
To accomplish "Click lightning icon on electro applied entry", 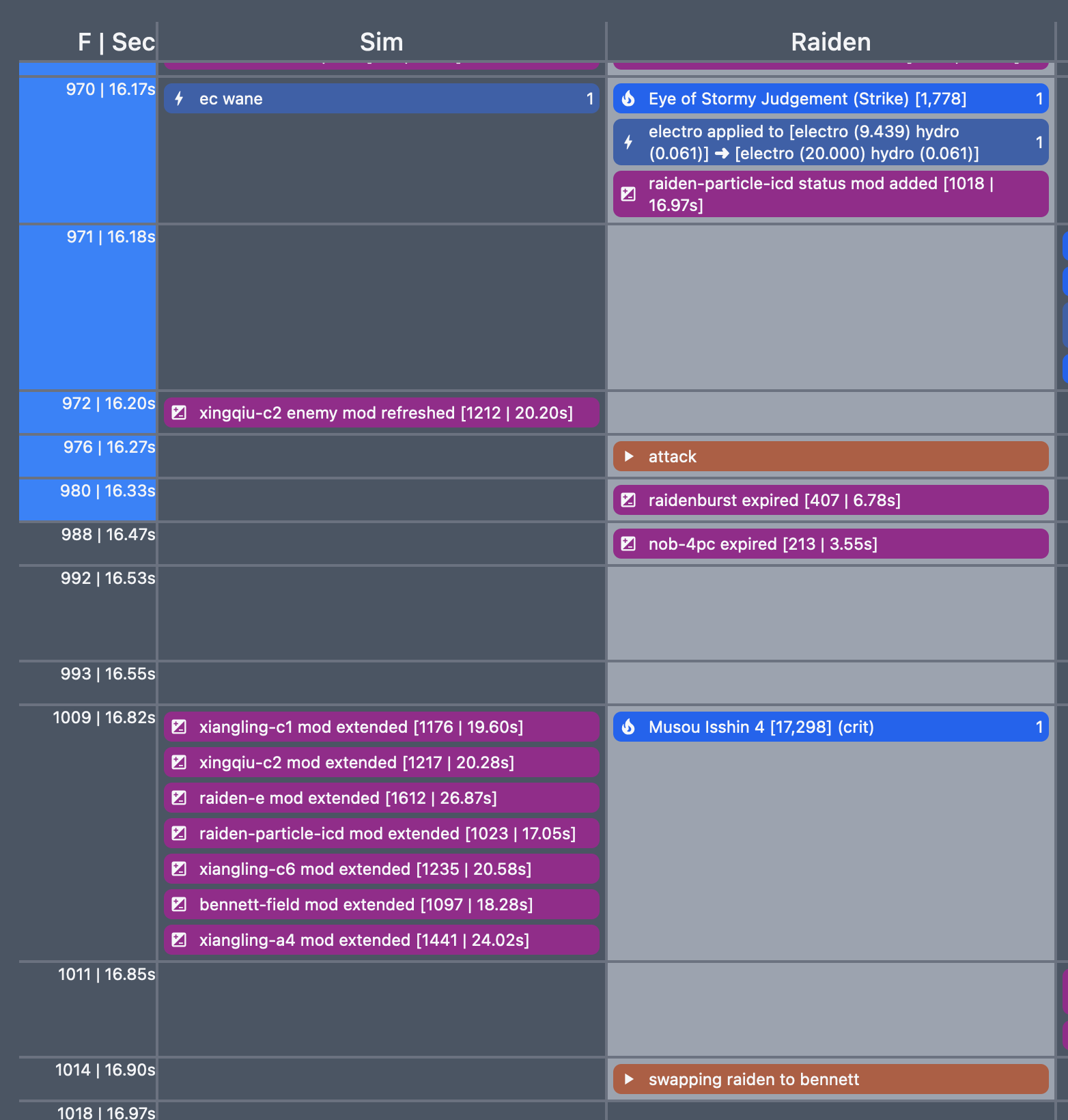I will 628,142.
